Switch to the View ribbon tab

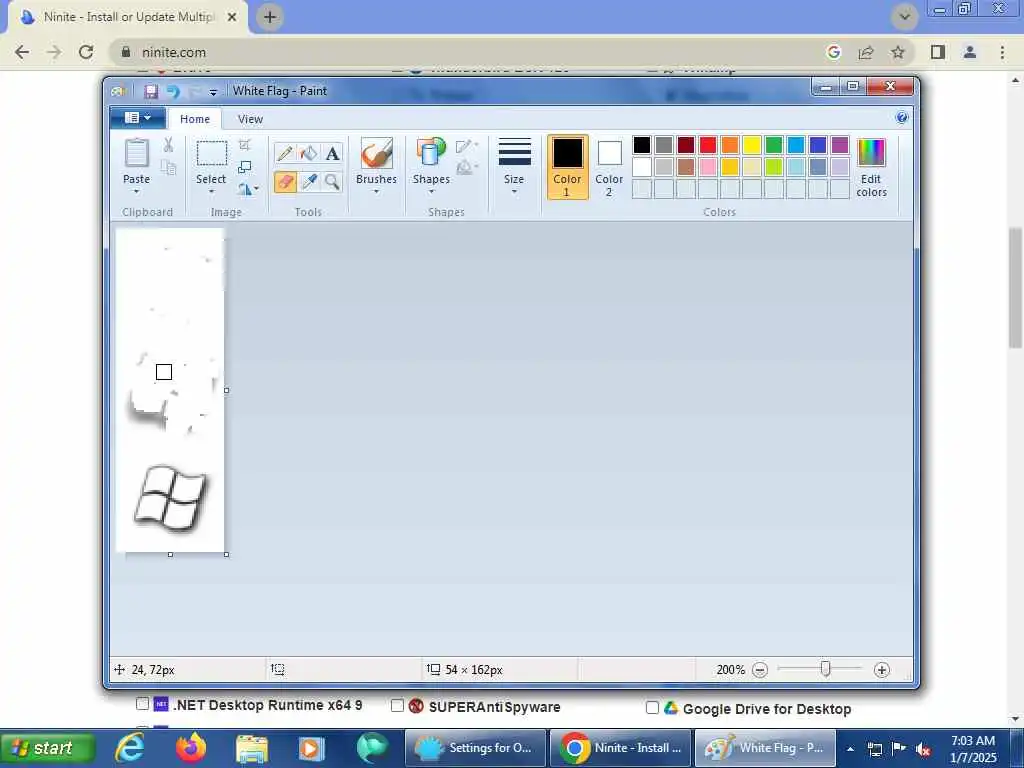click(250, 119)
